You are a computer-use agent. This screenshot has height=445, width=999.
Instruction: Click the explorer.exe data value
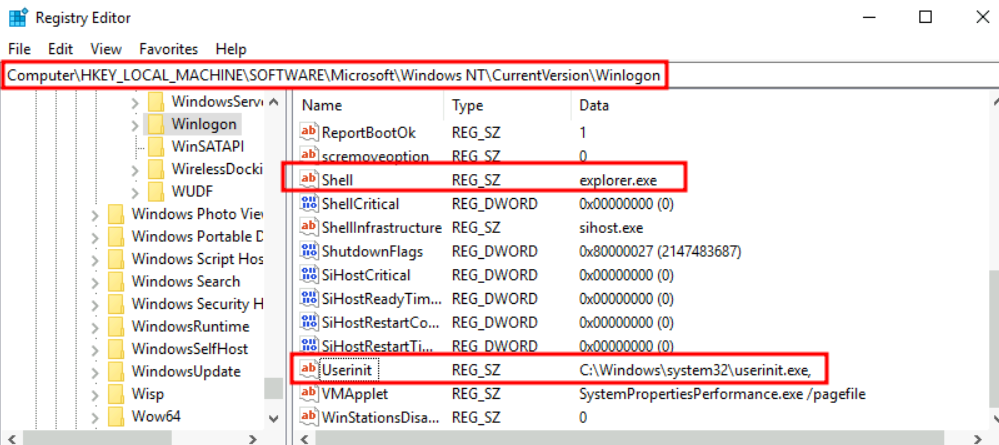pyautogui.click(x=618, y=180)
